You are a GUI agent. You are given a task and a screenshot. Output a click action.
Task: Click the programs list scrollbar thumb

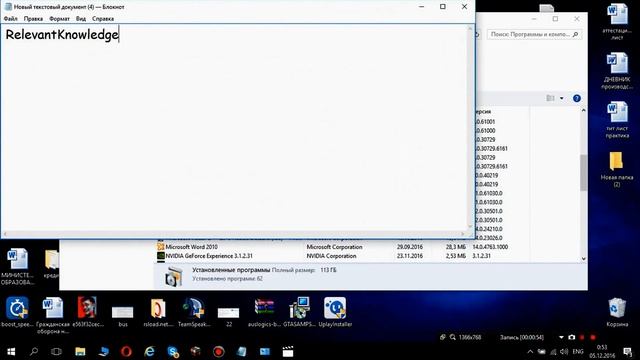[x=584, y=173]
